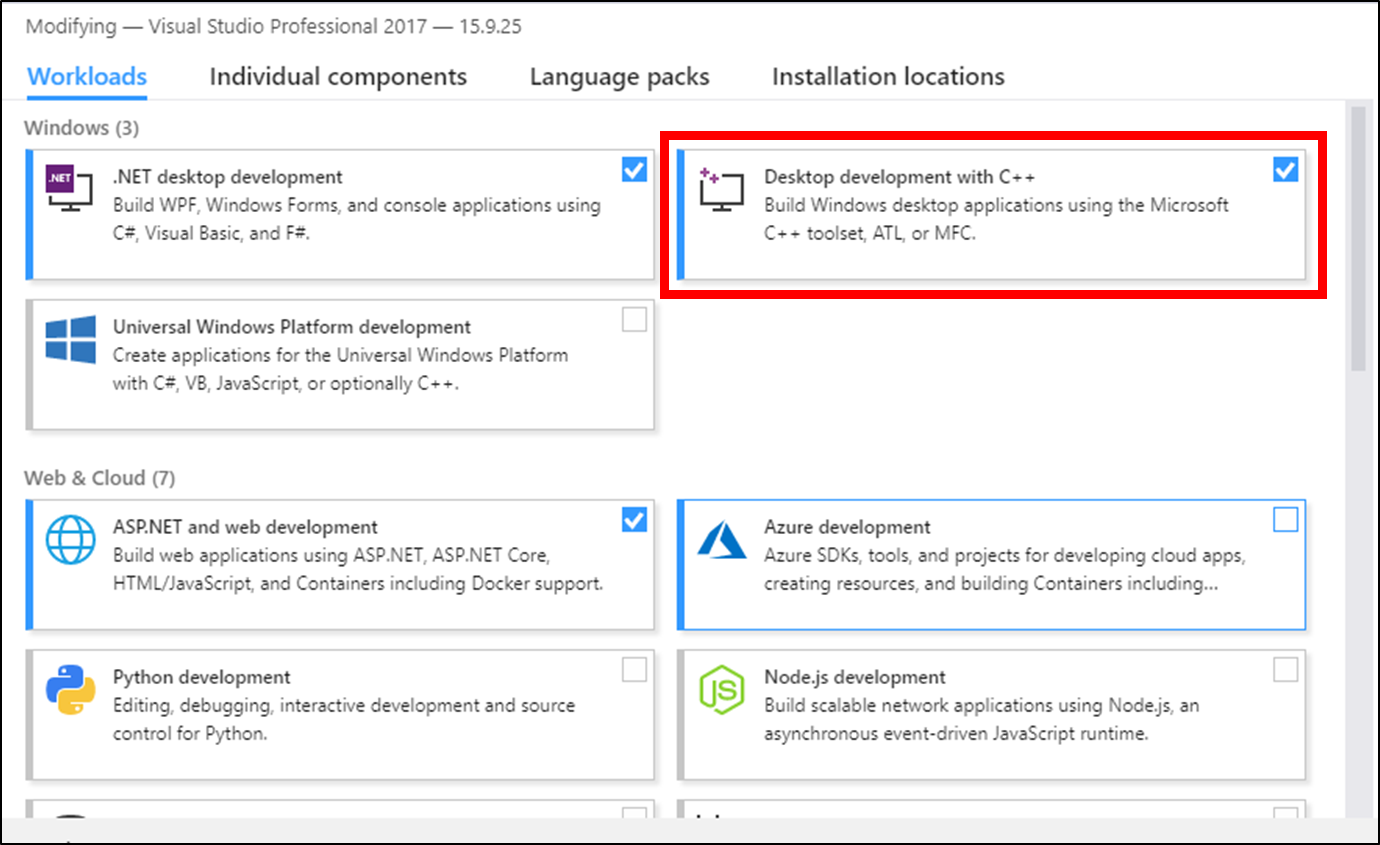Click the vertical scrollbar thumb
Viewport: 1380px width, 845px height.
click(1358, 238)
